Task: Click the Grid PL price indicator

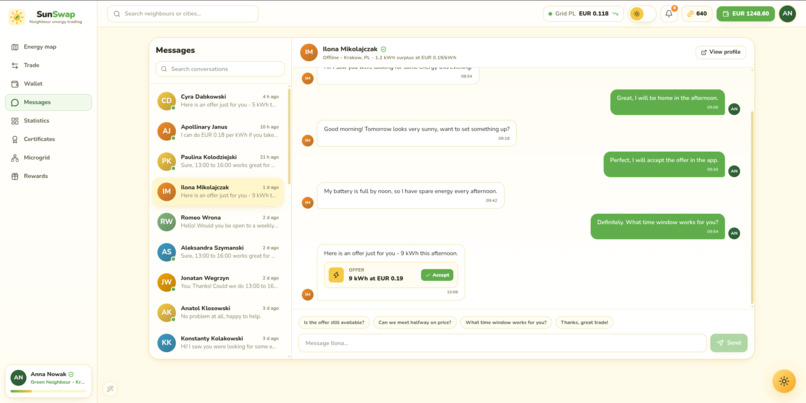Action: 583,14
